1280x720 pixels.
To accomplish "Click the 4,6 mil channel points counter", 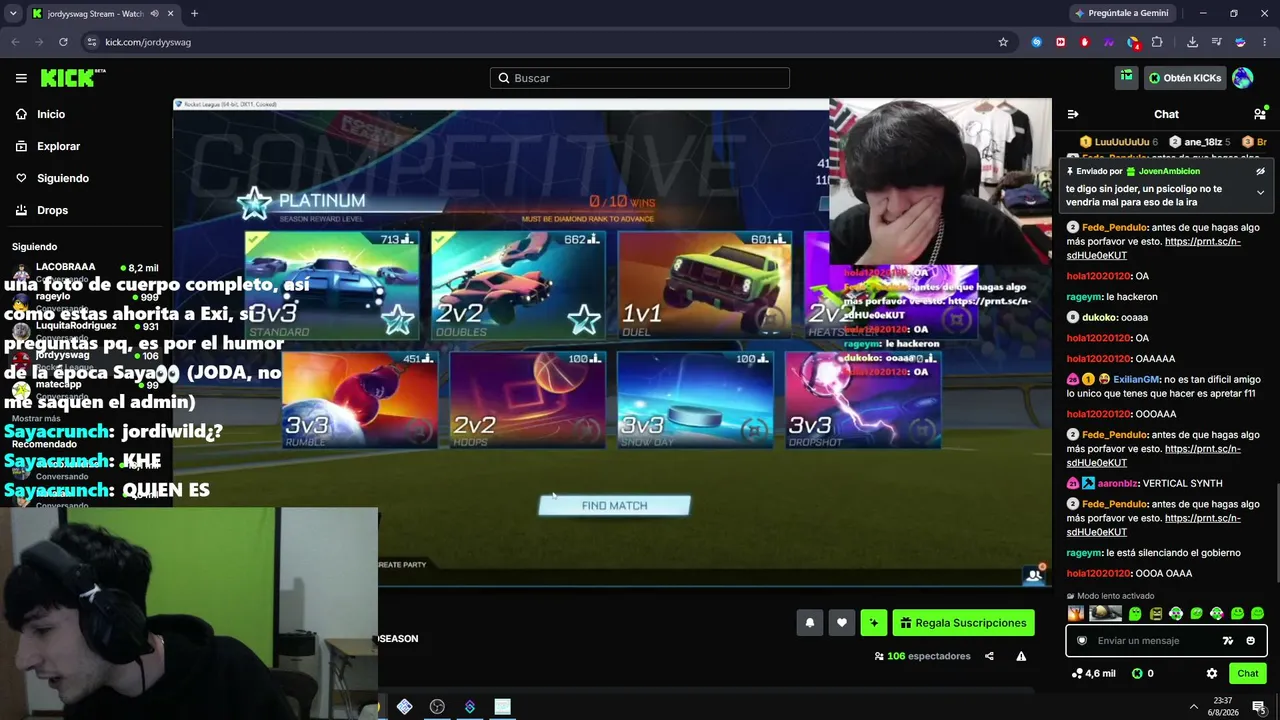I will (1093, 673).
